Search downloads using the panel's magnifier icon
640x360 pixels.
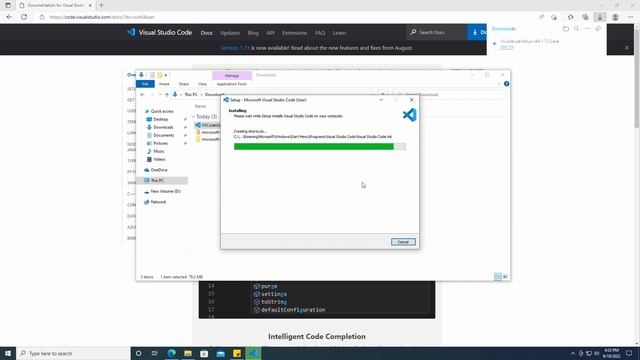tap(576, 29)
